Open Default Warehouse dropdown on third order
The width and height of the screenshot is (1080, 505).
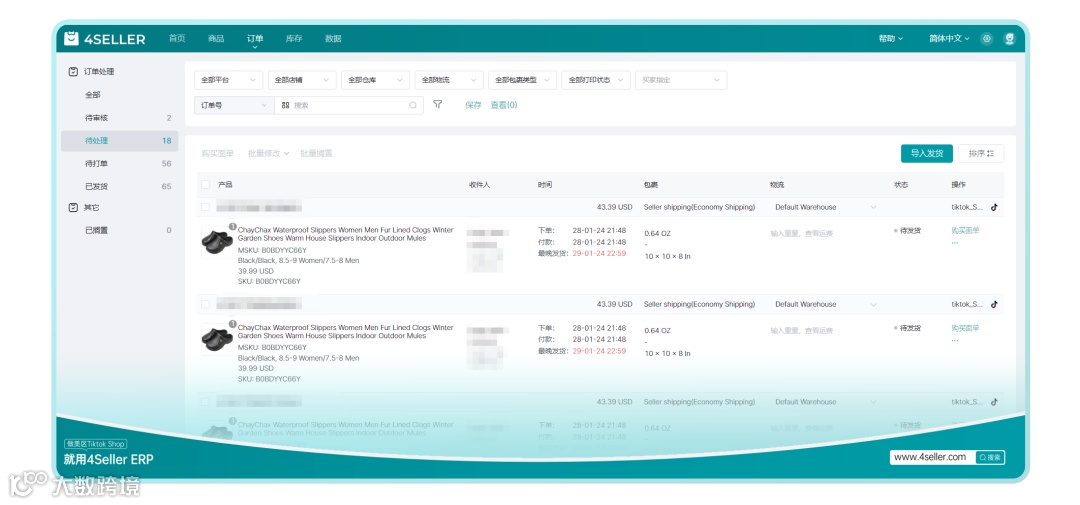[825, 402]
